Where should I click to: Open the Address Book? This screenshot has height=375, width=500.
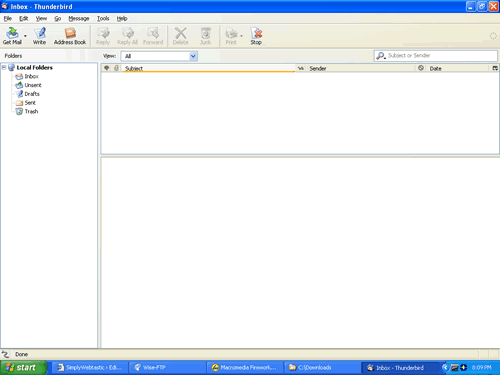70,36
